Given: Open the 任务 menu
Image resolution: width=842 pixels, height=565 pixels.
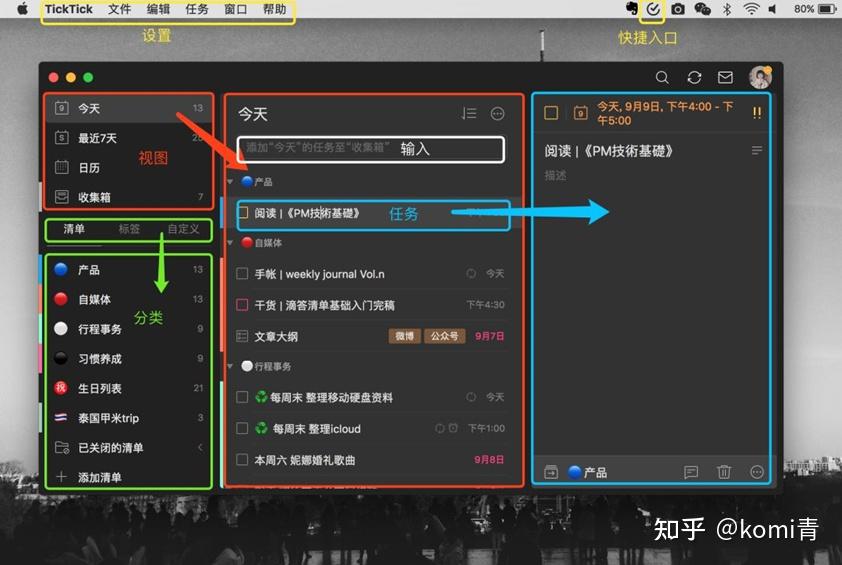Looking at the screenshot, I should [197, 9].
